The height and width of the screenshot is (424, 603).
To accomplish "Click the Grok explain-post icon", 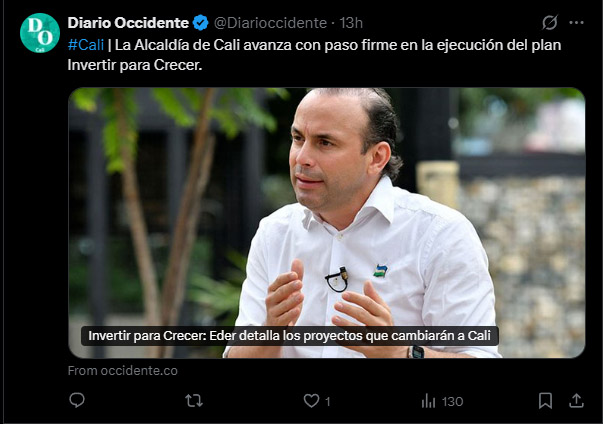I will tap(550, 23).
